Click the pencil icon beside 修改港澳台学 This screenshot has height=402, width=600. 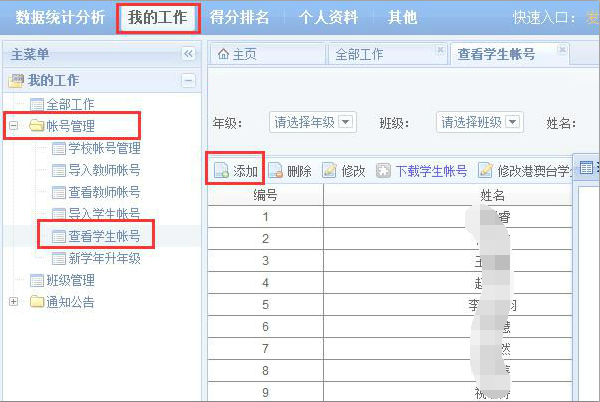pyautogui.click(x=486, y=171)
